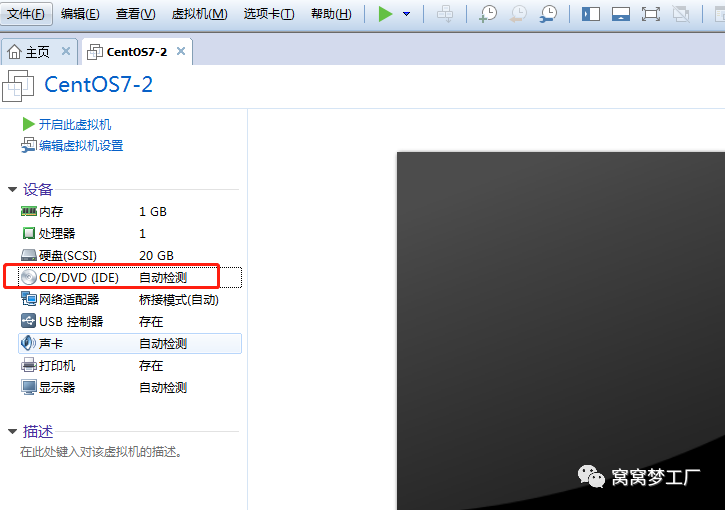Collapse the 描述 section
Viewport: 725px width, 510px height.
click(x=12, y=431)
